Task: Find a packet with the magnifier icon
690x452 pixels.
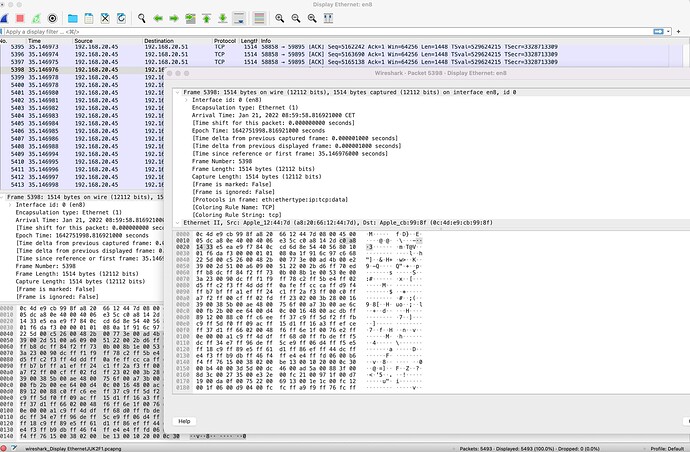Action: [142, 18]
